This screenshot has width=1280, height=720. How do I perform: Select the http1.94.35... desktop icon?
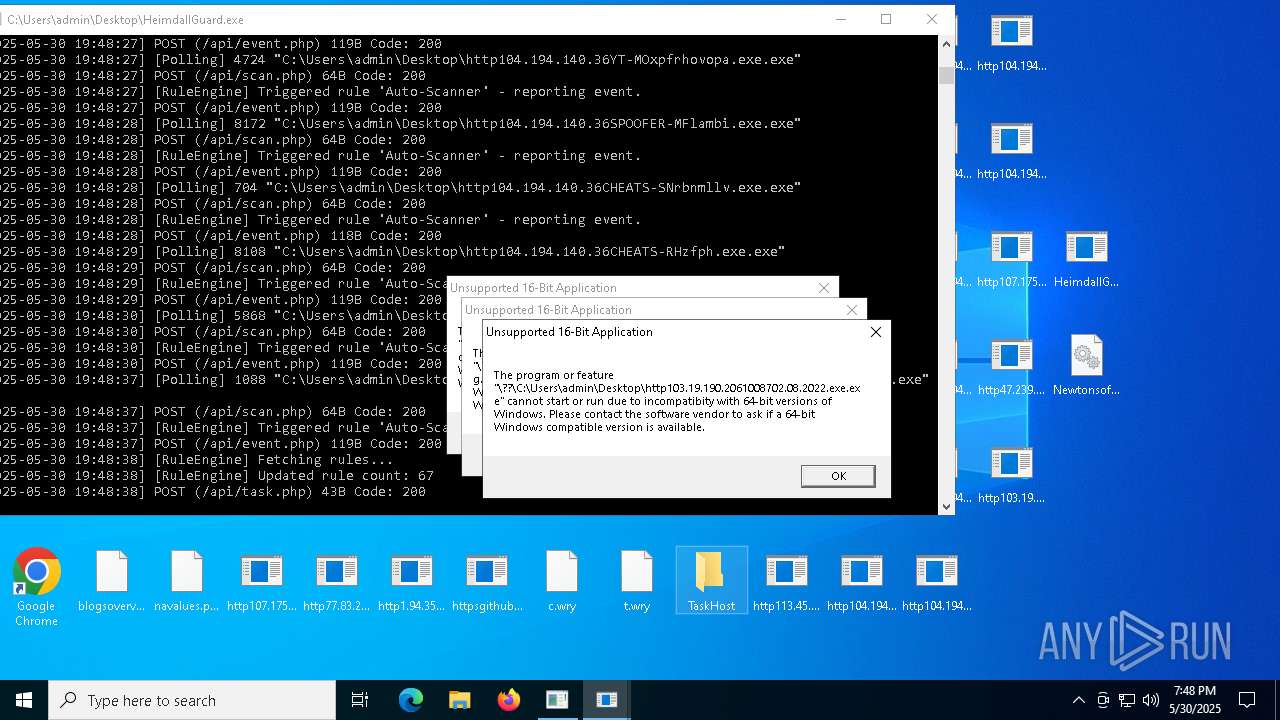click(411, 581)
